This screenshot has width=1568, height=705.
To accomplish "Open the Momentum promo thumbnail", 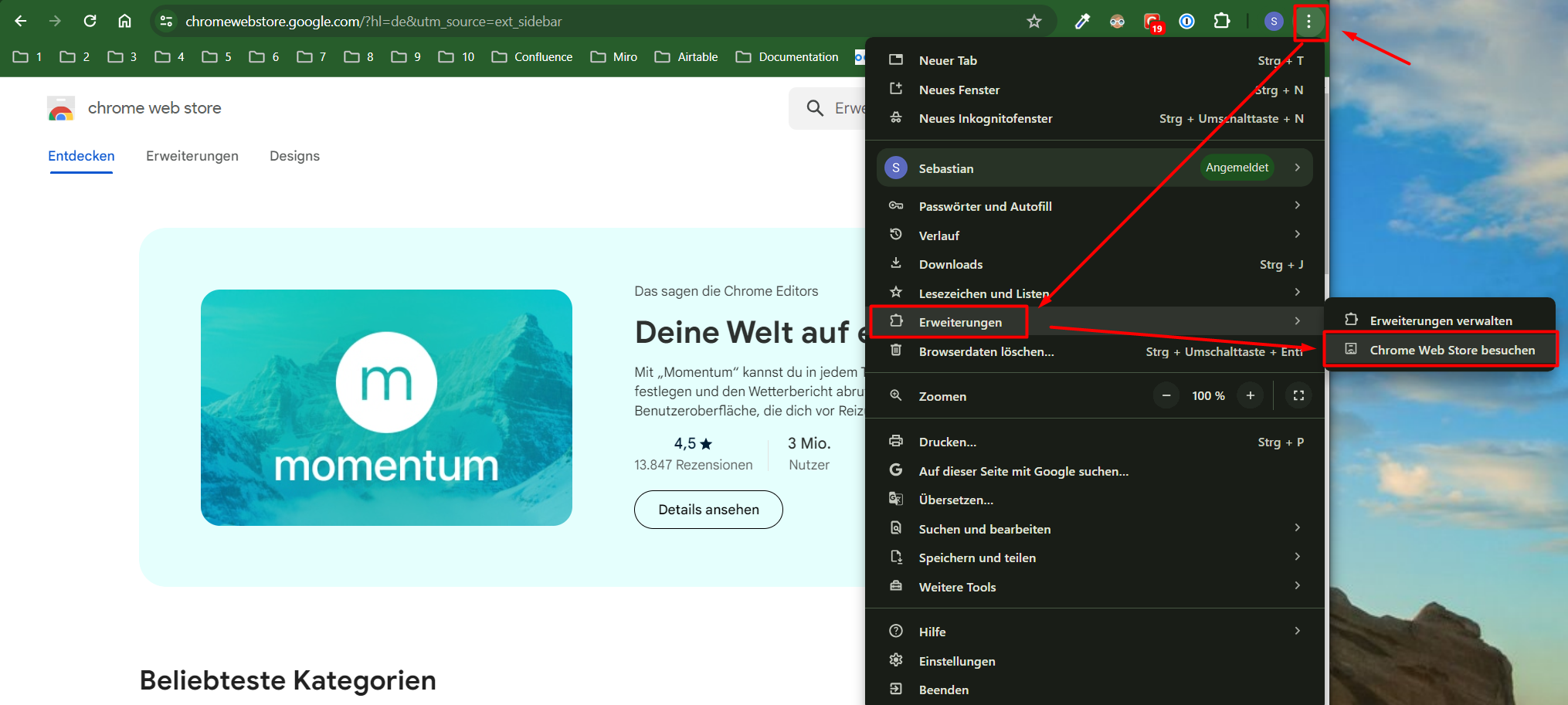I will 386,408.
